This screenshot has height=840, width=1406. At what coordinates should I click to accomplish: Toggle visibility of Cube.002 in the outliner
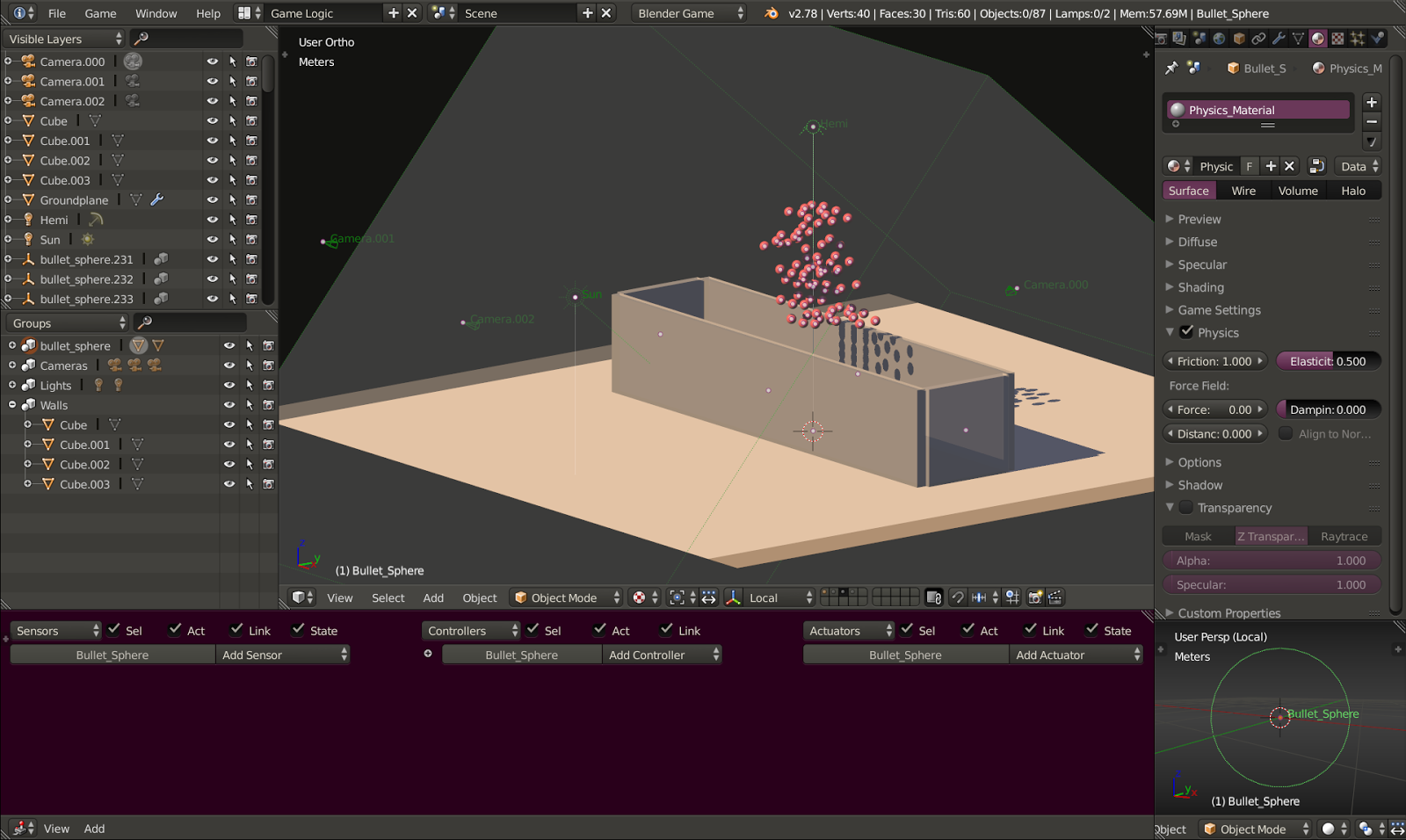(x=212, y=160)
